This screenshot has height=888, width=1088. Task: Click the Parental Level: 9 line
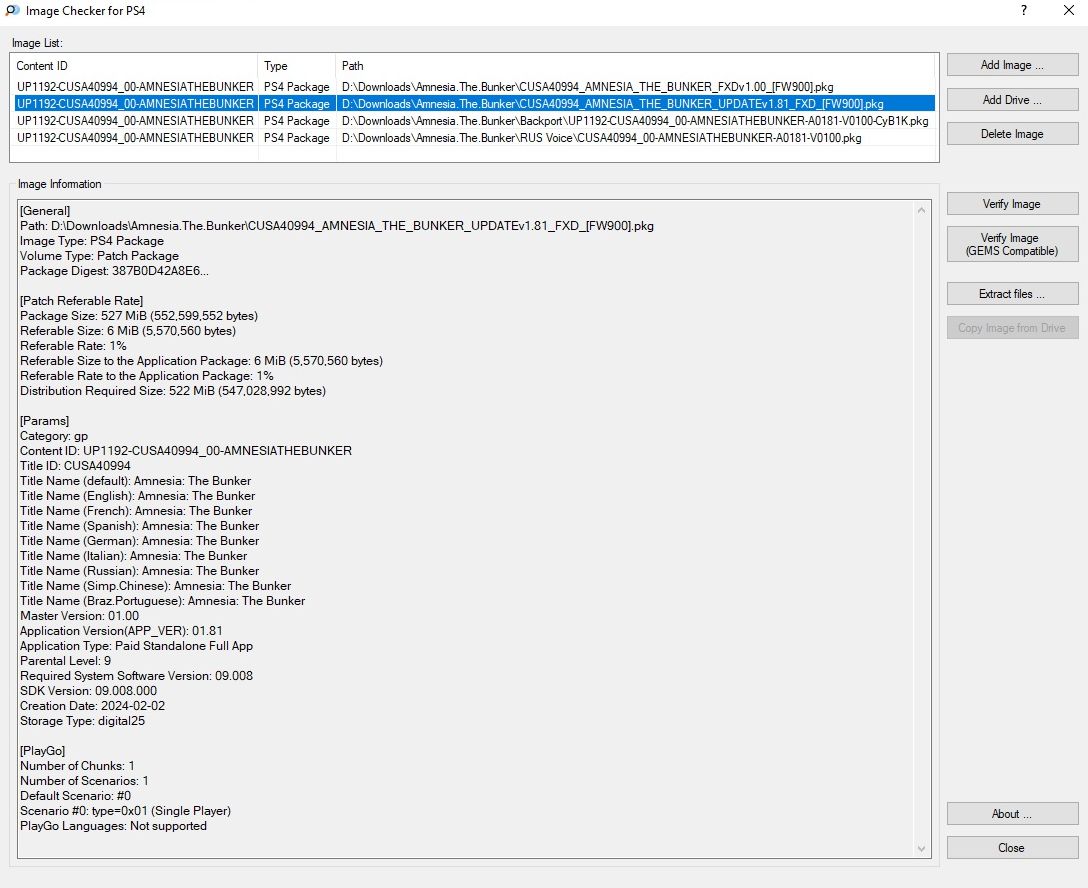pos(65,661)
